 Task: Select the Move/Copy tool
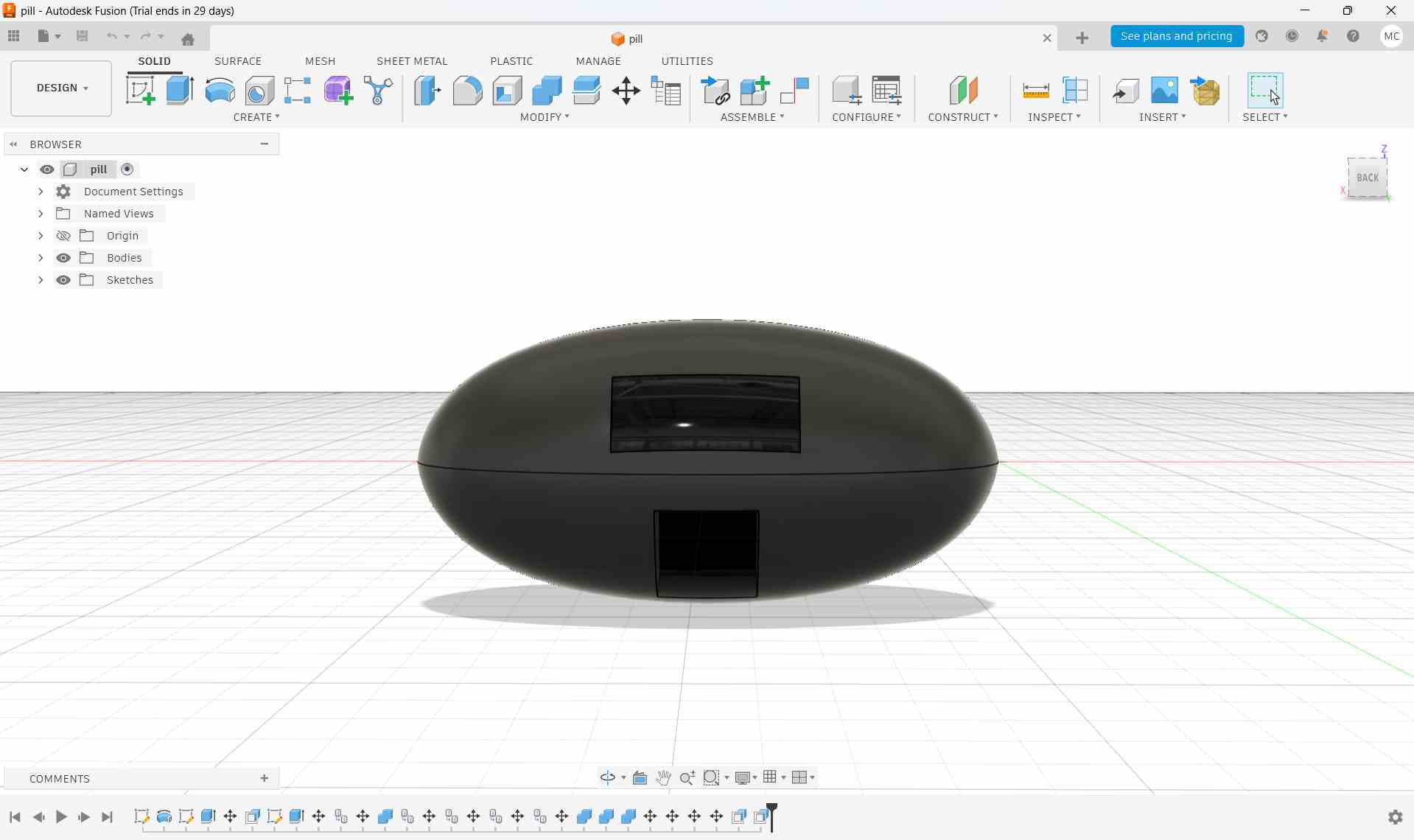(x=626, y=90)
